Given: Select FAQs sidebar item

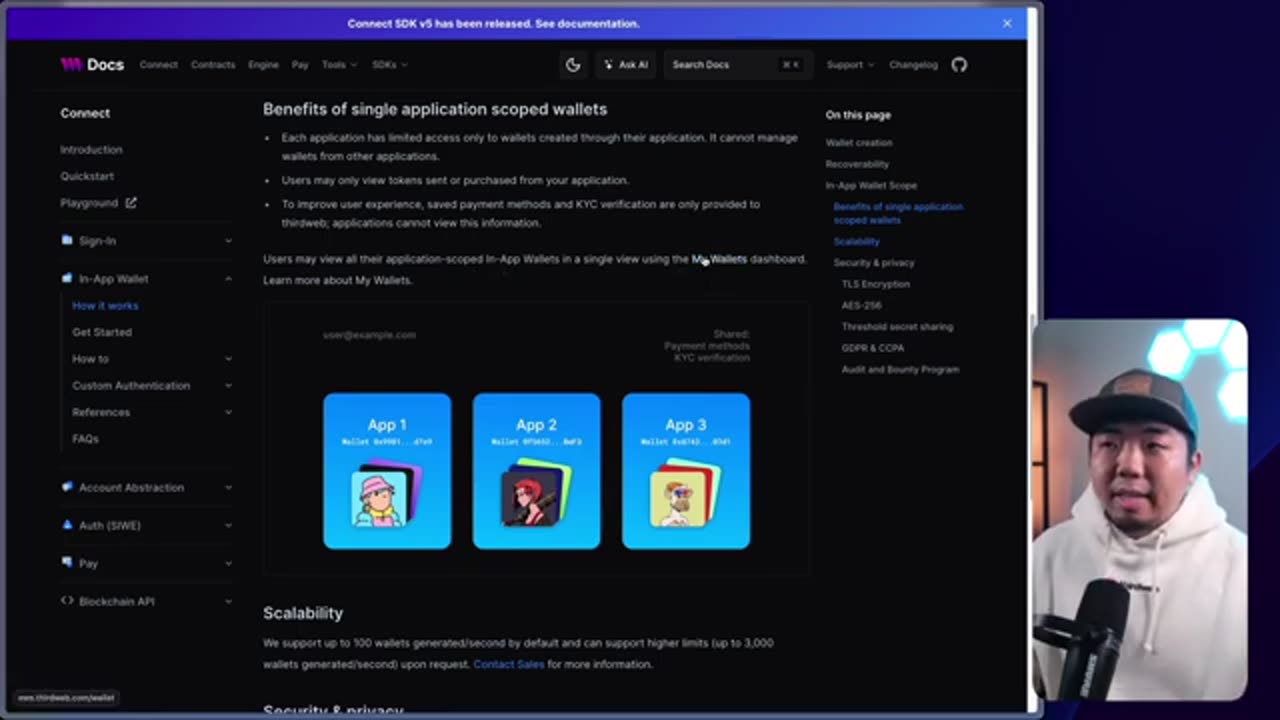Looking at the screenshot, I should point(85,438).
